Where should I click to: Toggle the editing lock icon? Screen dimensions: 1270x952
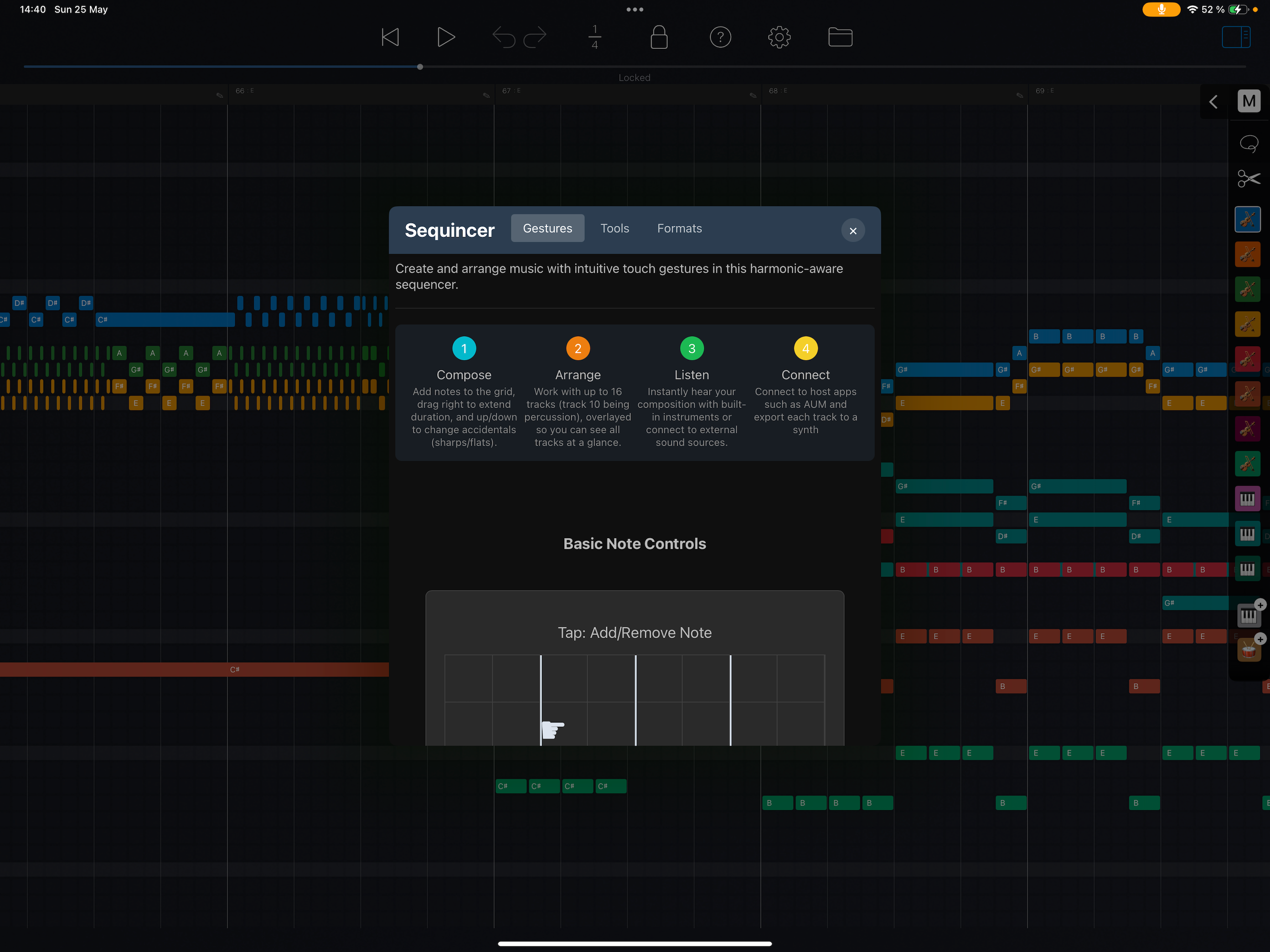pos(659,37)
